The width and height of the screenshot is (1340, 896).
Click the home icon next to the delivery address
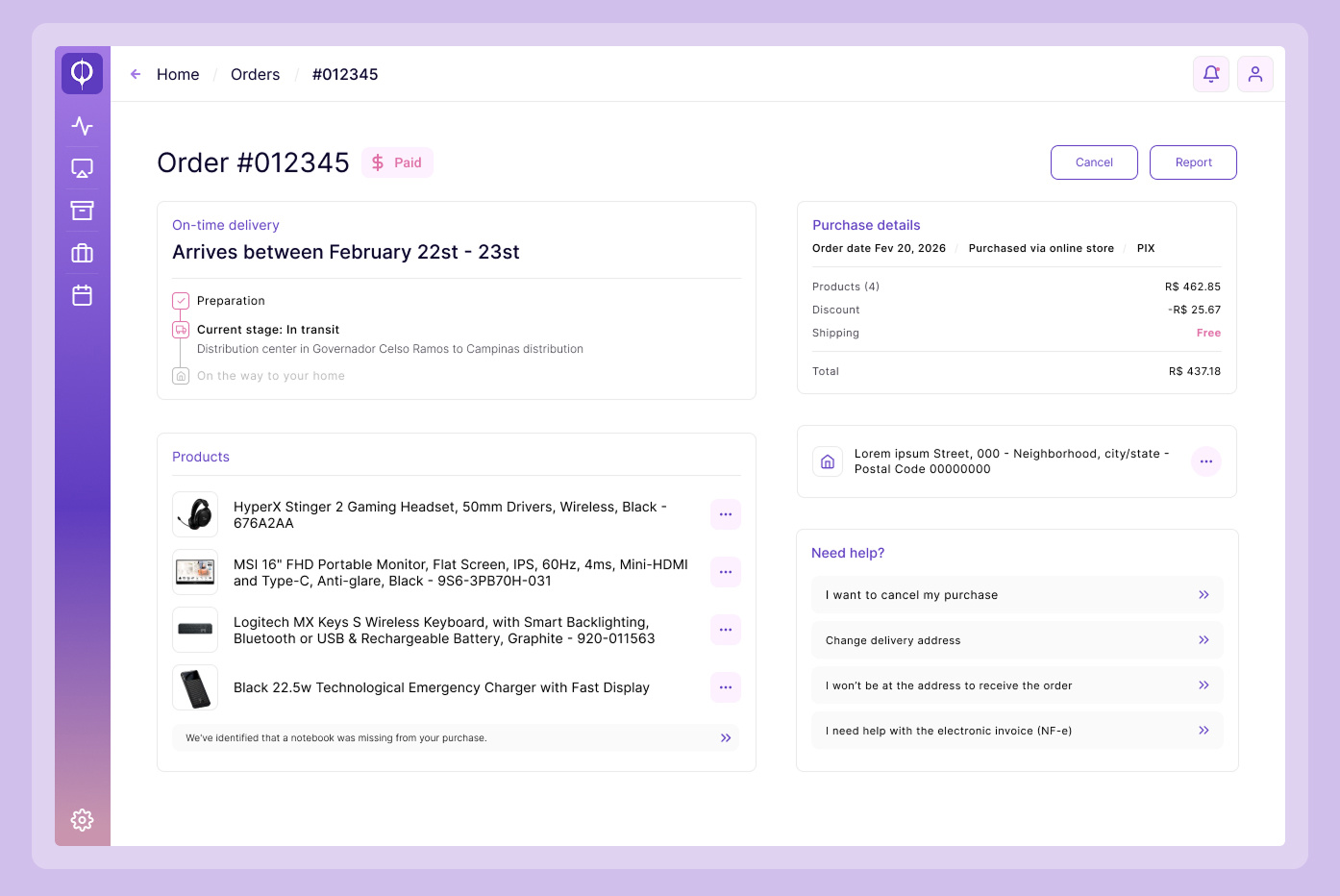(828, 461)
